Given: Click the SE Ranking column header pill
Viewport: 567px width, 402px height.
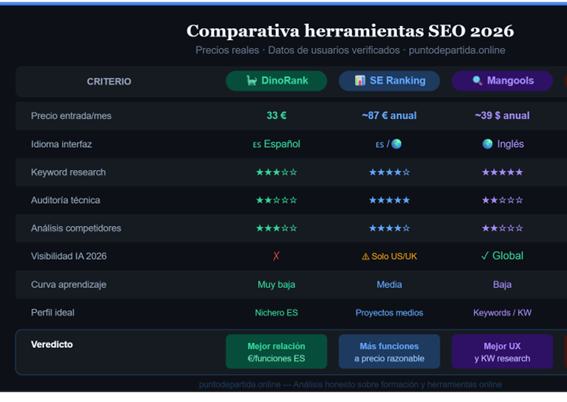Looking at the screenshot, I should pyautogui.click(x=389, y=81).
